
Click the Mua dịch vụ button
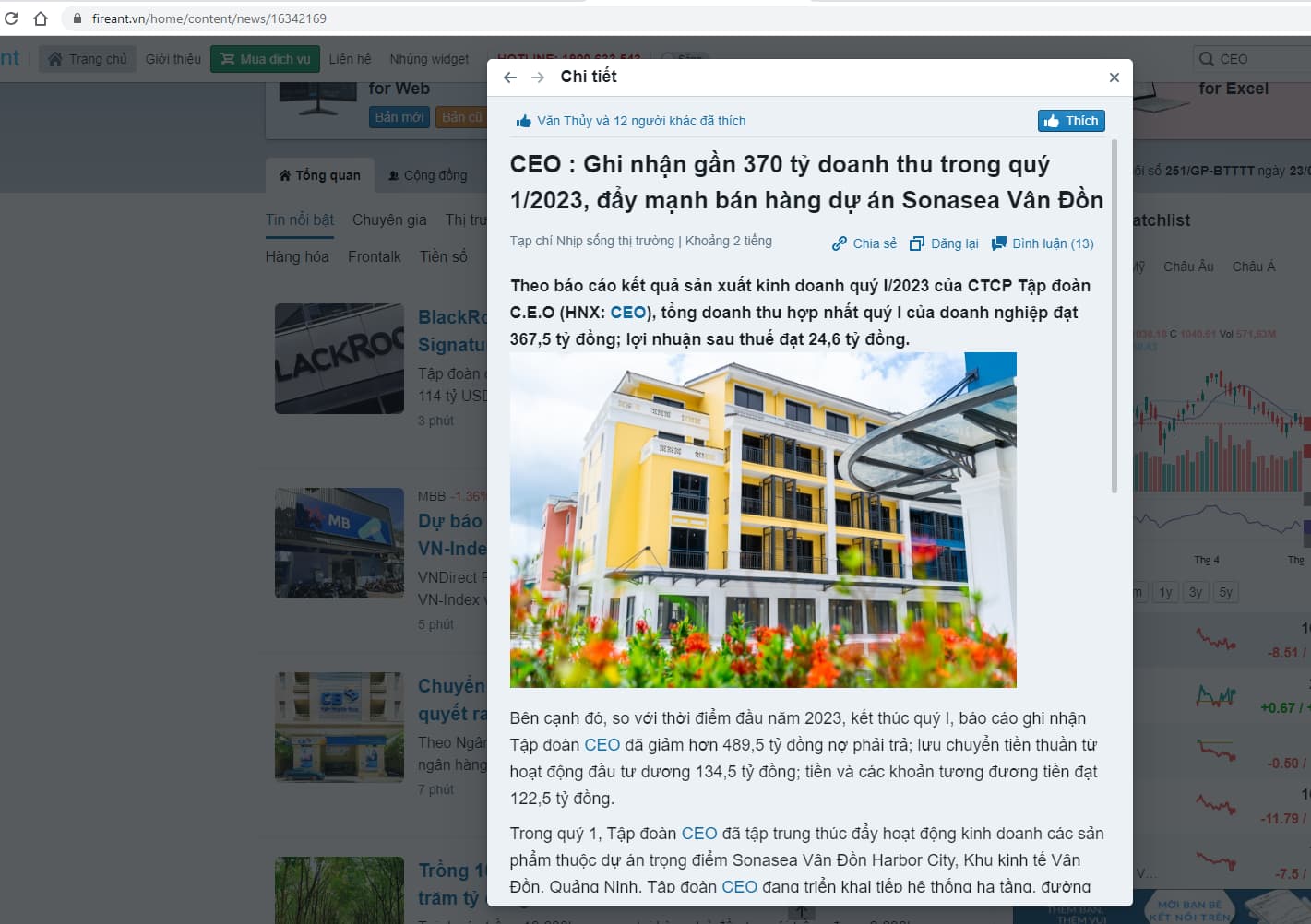tap(265, 59)
